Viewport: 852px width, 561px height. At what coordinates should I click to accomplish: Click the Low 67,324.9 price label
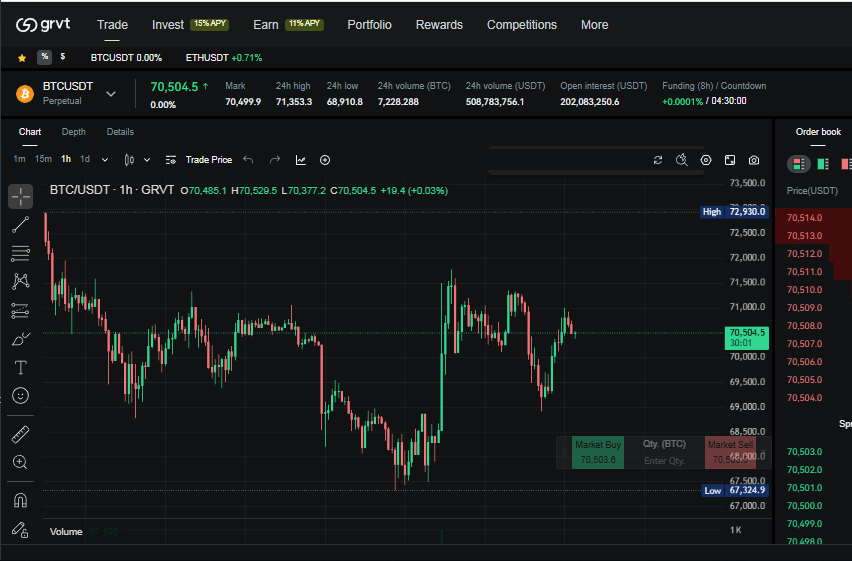coord(735,490)
